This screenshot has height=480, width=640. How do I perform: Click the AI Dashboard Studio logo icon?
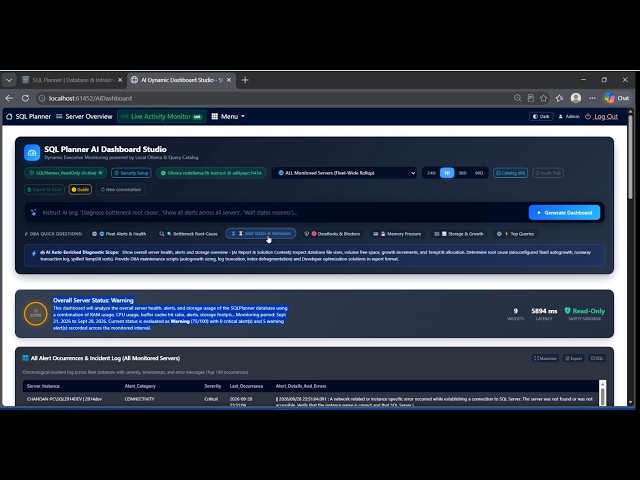32,153
